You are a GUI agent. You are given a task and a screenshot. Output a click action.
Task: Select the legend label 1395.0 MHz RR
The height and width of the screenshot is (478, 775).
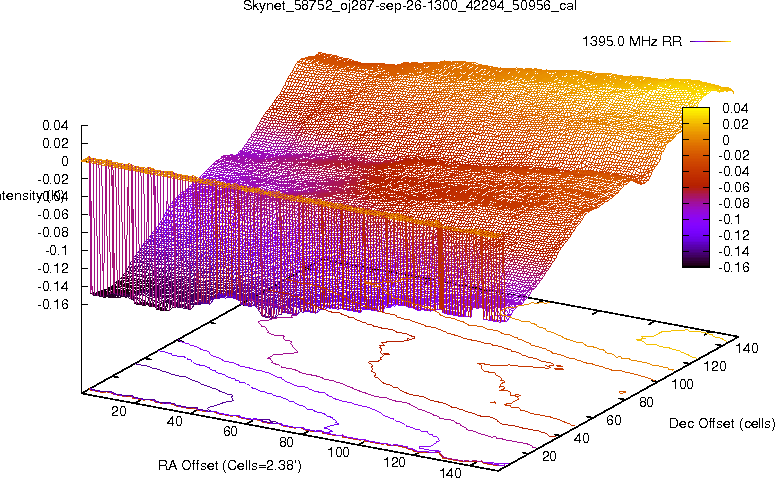[632, 42]
